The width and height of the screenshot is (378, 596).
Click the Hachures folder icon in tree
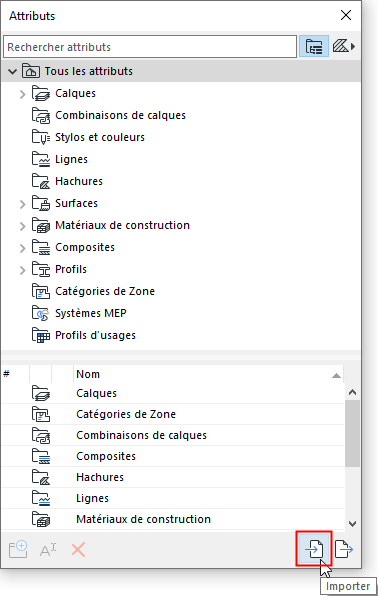(x=41, y=181)
